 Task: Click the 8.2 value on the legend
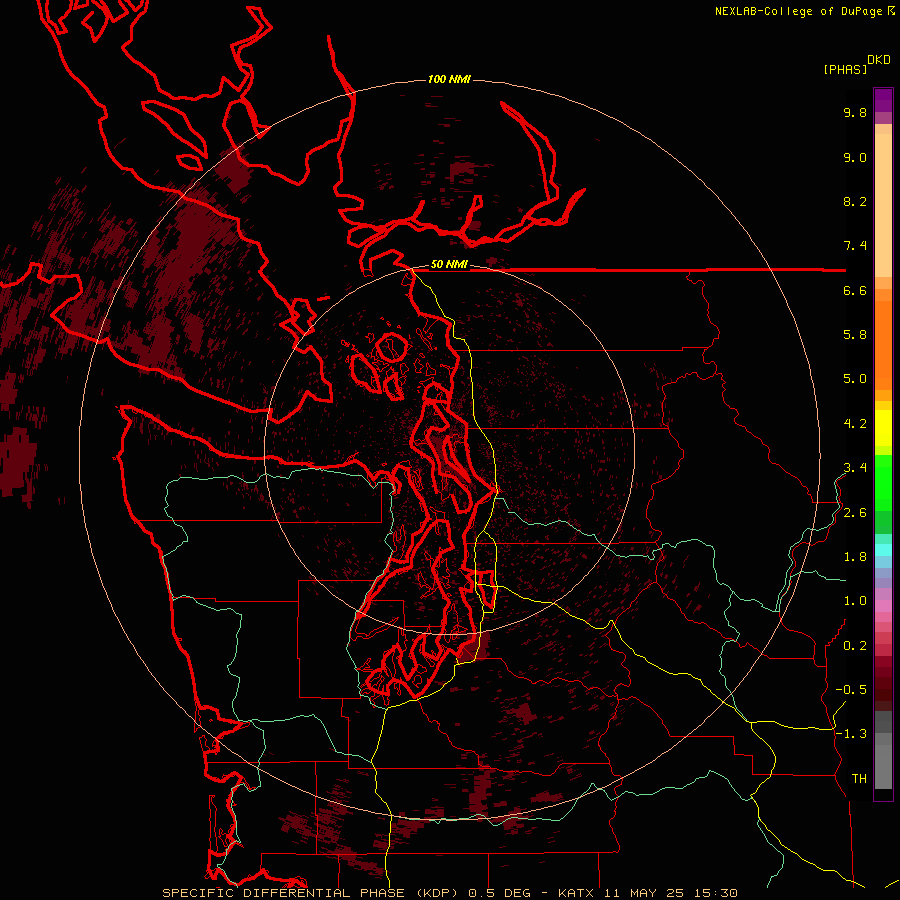coord(855,201)
